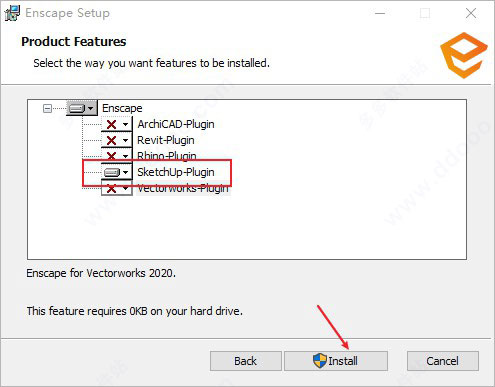This screenshot has height=387, width=495.
Task: Click the Enscape orange logo
Action: point(464,56)
